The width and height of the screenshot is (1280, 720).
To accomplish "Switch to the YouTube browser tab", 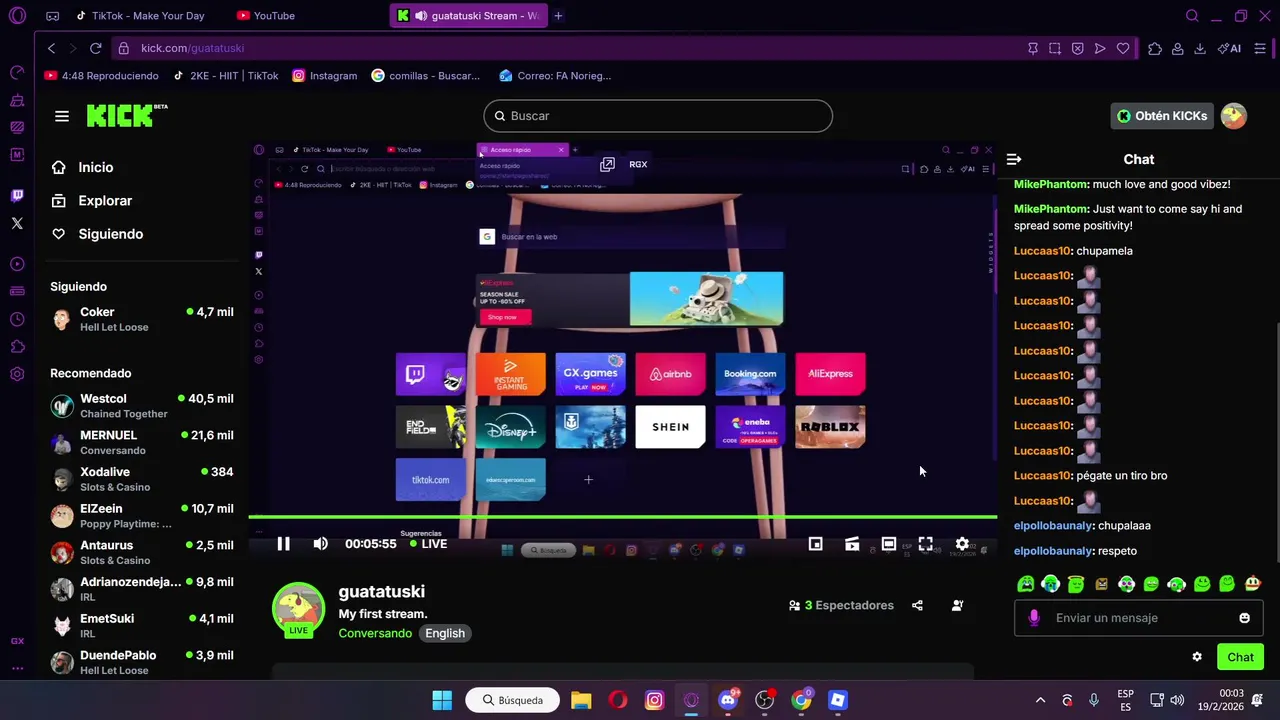I will (x=266, y=16).
